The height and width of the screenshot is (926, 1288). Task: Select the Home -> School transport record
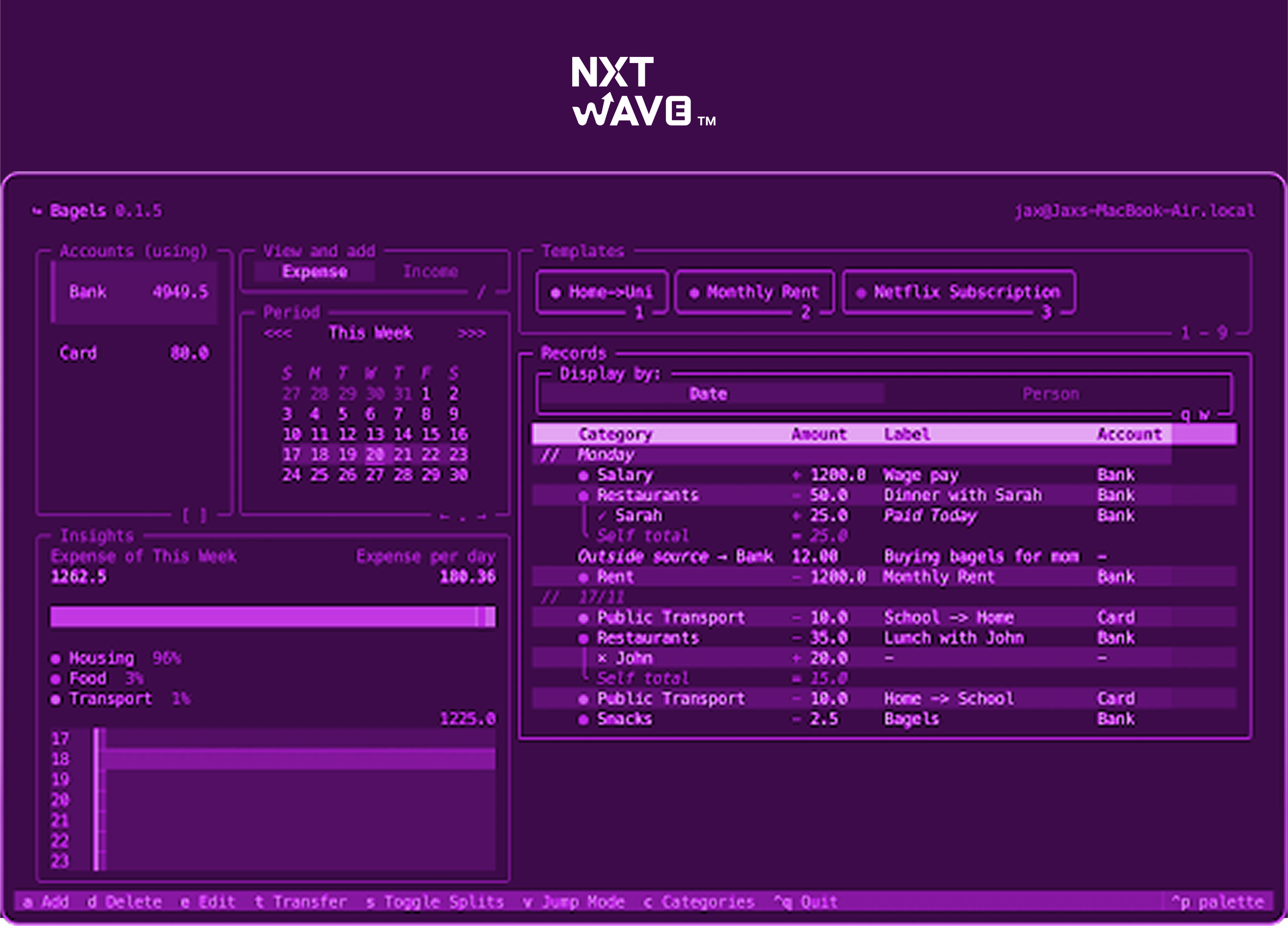pos(884,699)
